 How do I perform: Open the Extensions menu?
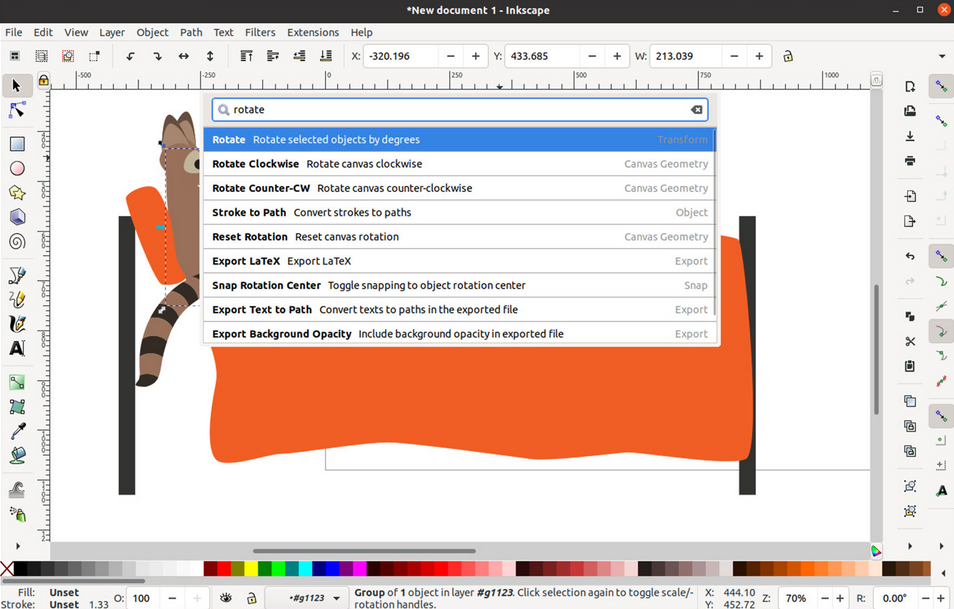(x=313, y=32)
